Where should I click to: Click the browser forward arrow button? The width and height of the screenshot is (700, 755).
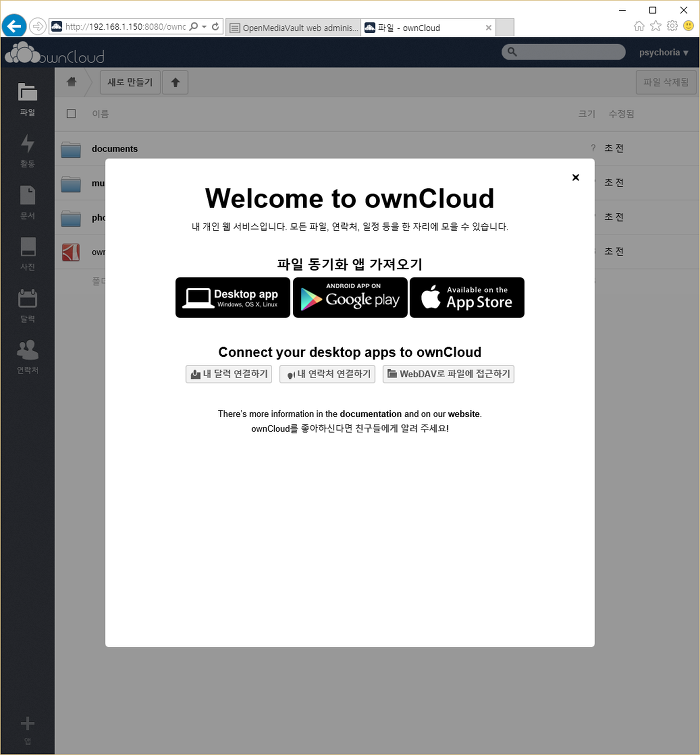[x=38, y=26]
